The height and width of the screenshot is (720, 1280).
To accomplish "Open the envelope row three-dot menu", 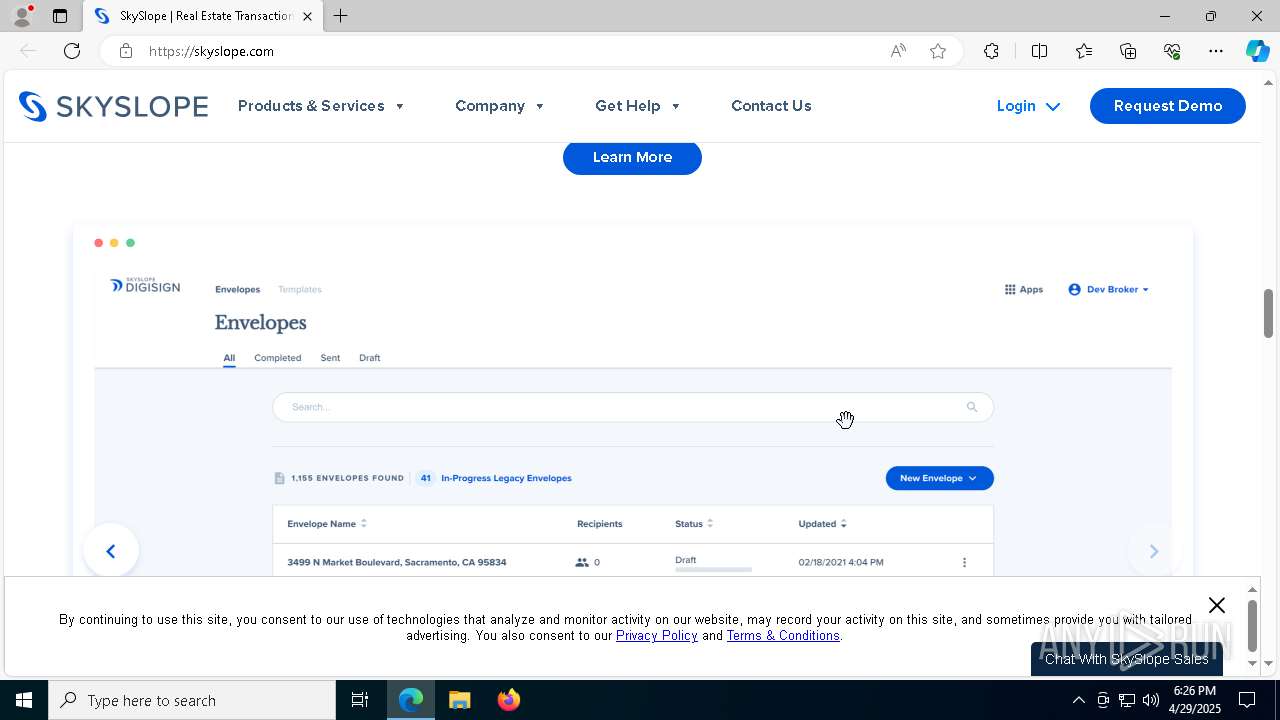I will [964, 562].
